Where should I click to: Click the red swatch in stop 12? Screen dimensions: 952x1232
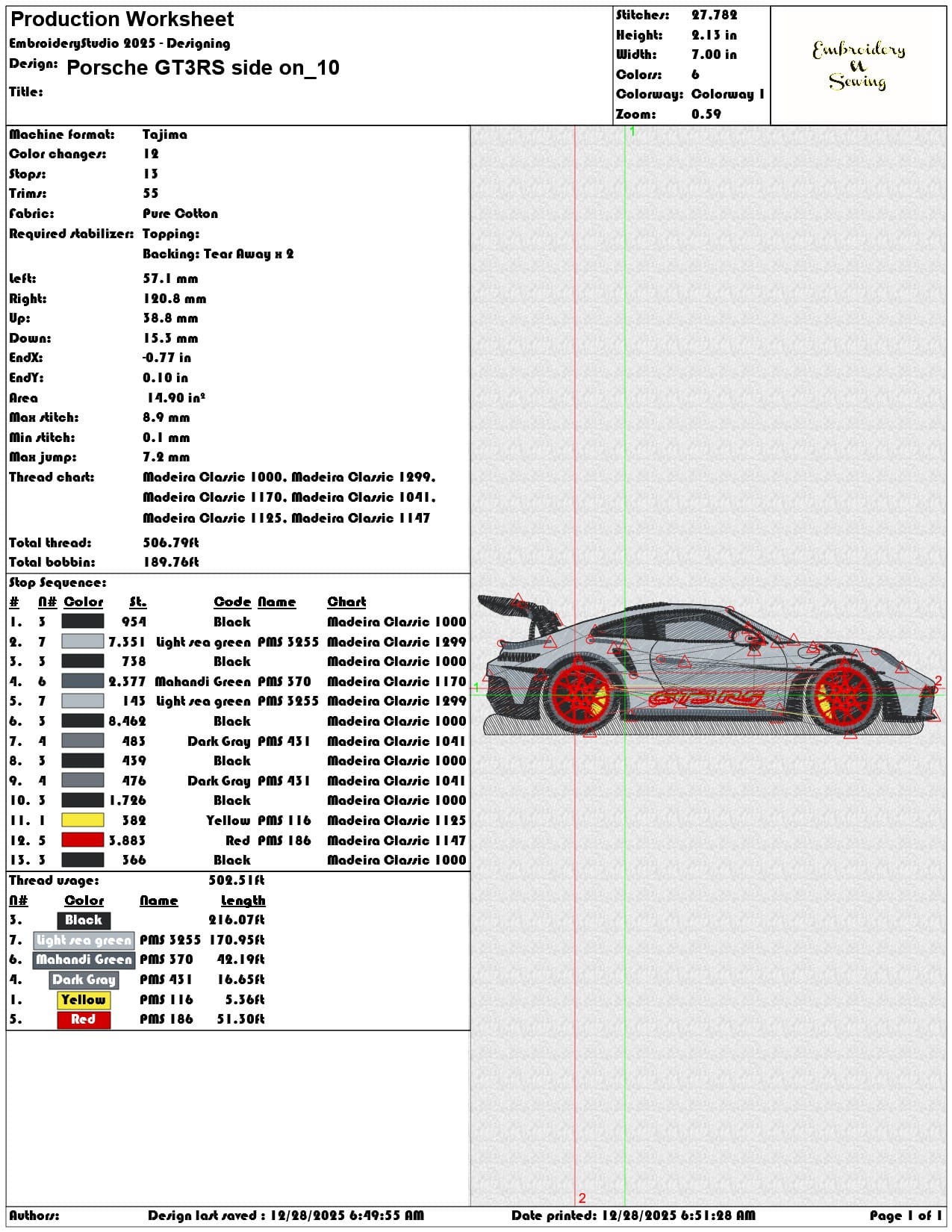pyautogui.click(x=82, y=840)
